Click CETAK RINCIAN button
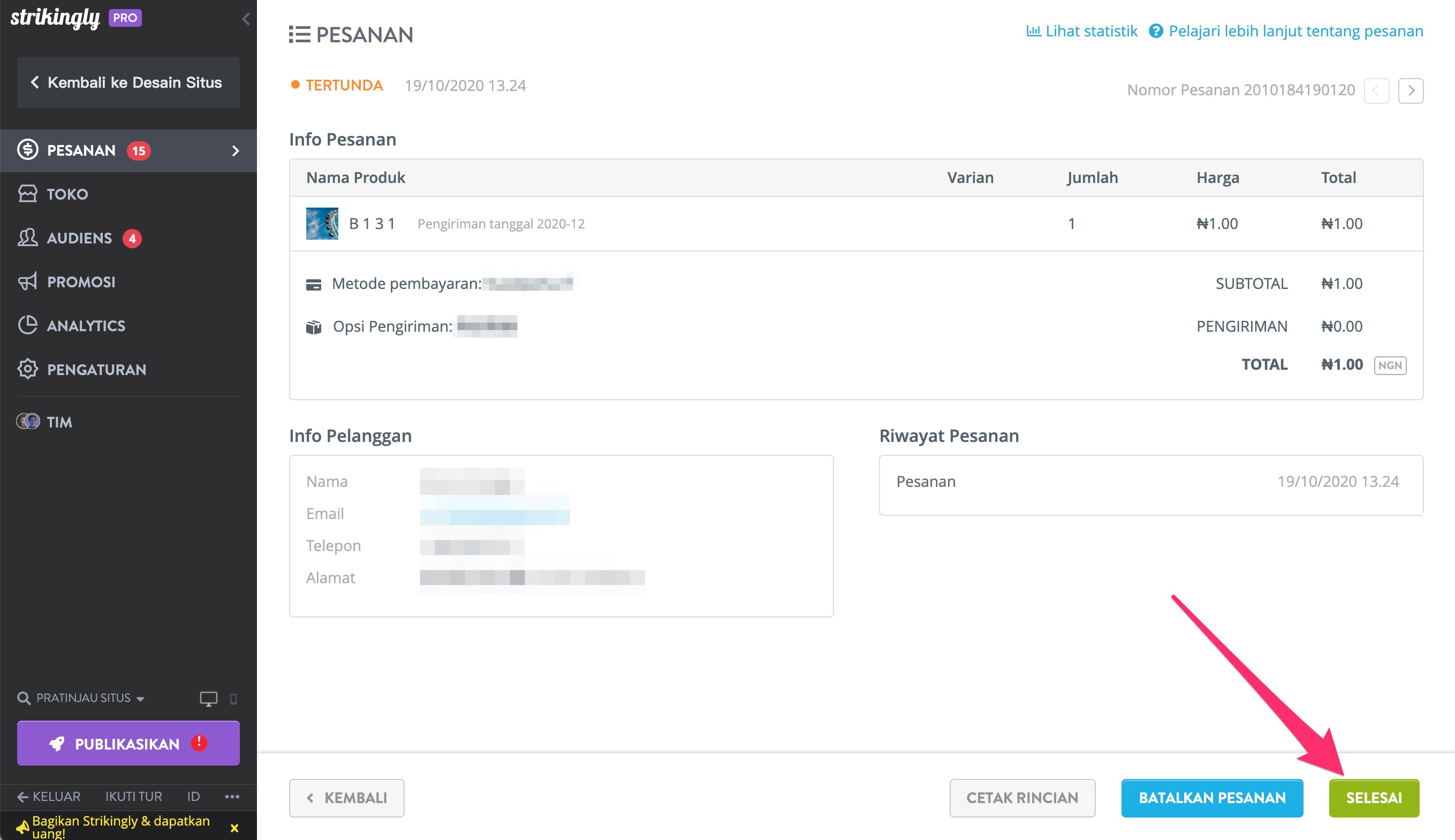 pyautogui.click(x=1022, y=798)
